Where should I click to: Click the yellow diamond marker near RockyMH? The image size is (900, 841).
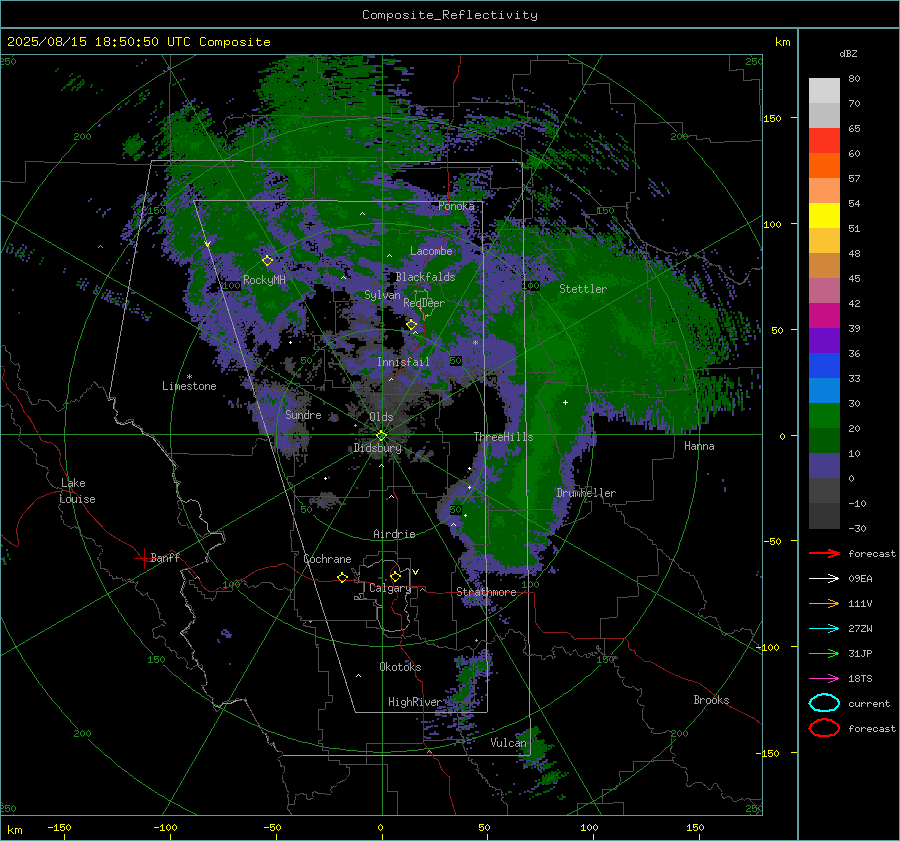267,261
